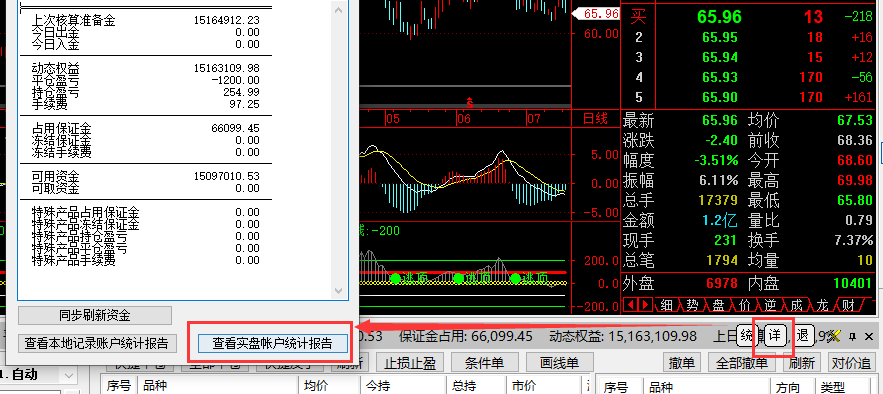Switch to the 逆 tab
The image size is (883, 394).
pos(770,306)
